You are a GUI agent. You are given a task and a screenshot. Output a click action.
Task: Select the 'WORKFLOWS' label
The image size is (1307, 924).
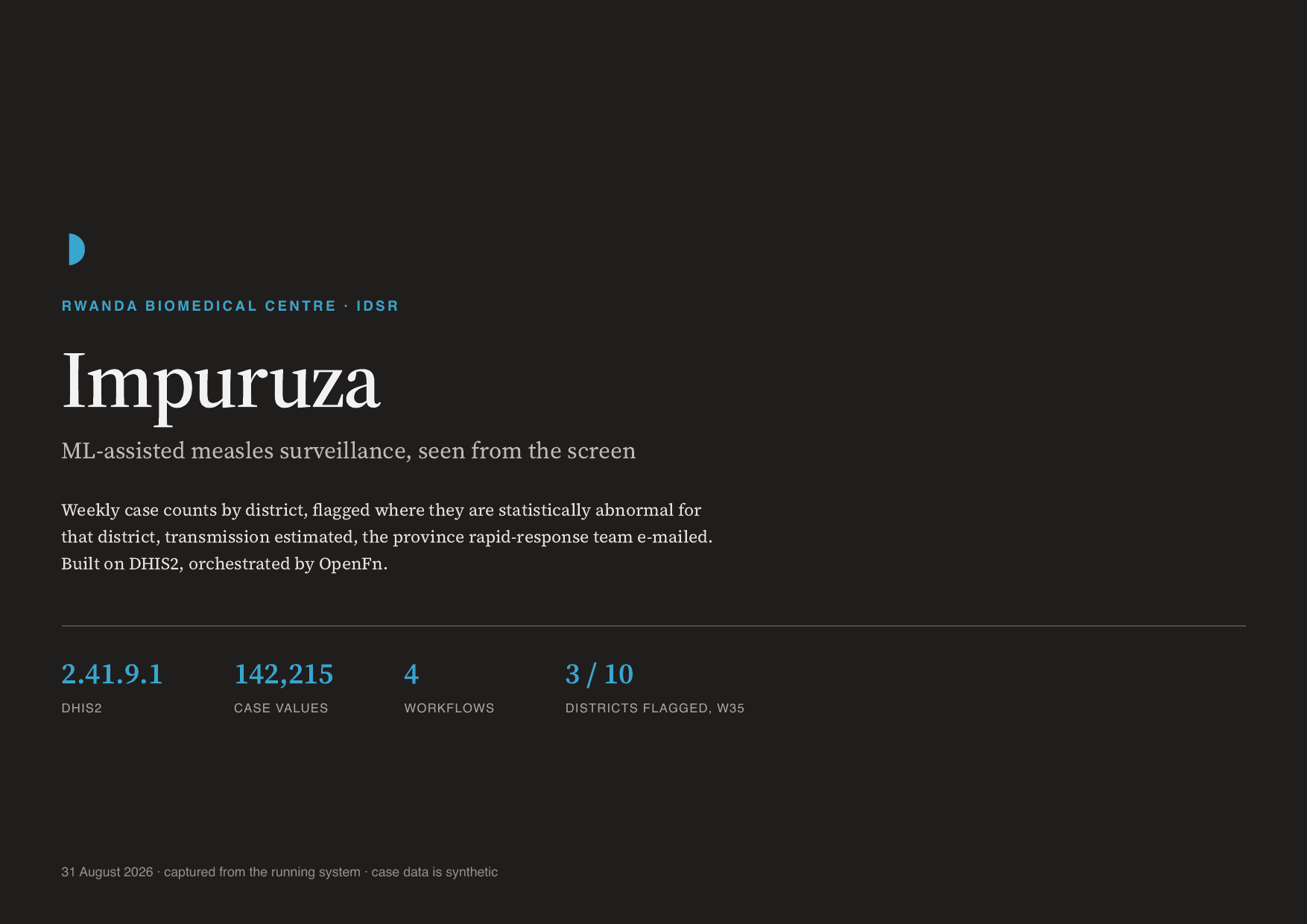tap(449, 709)
